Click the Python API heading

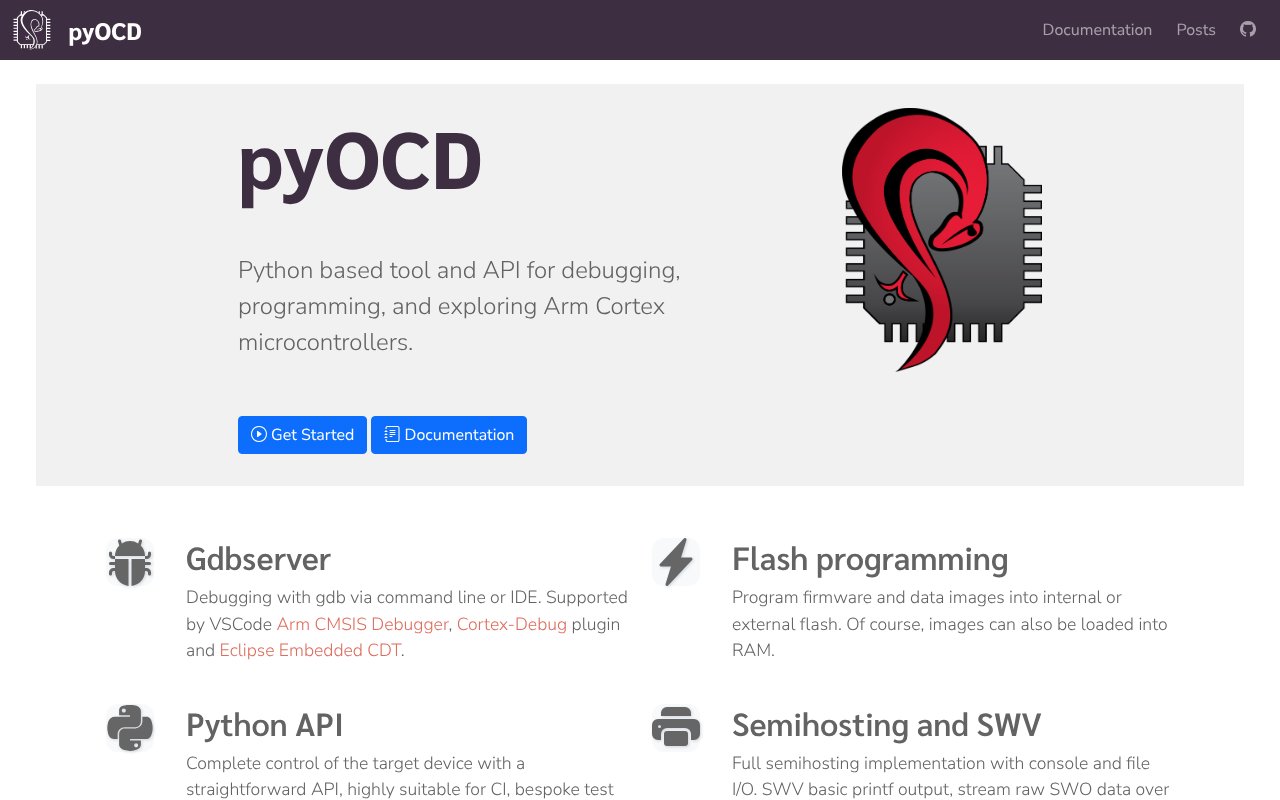pyautogui.click(x=264, y=725)
